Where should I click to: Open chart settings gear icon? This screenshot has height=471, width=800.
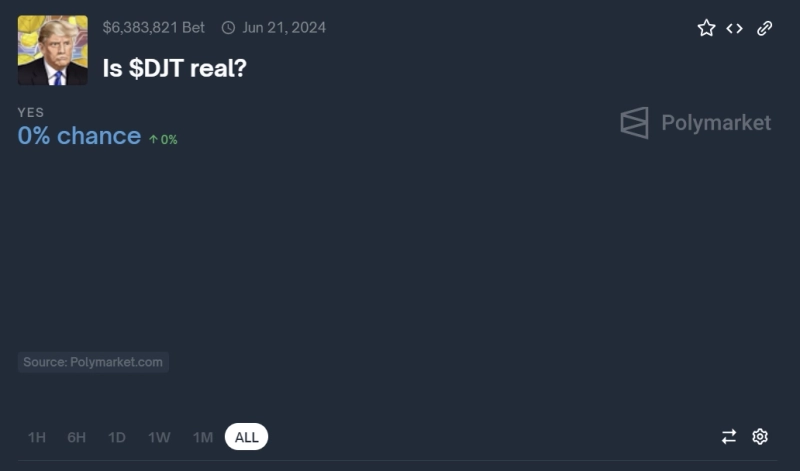point(760,436)
